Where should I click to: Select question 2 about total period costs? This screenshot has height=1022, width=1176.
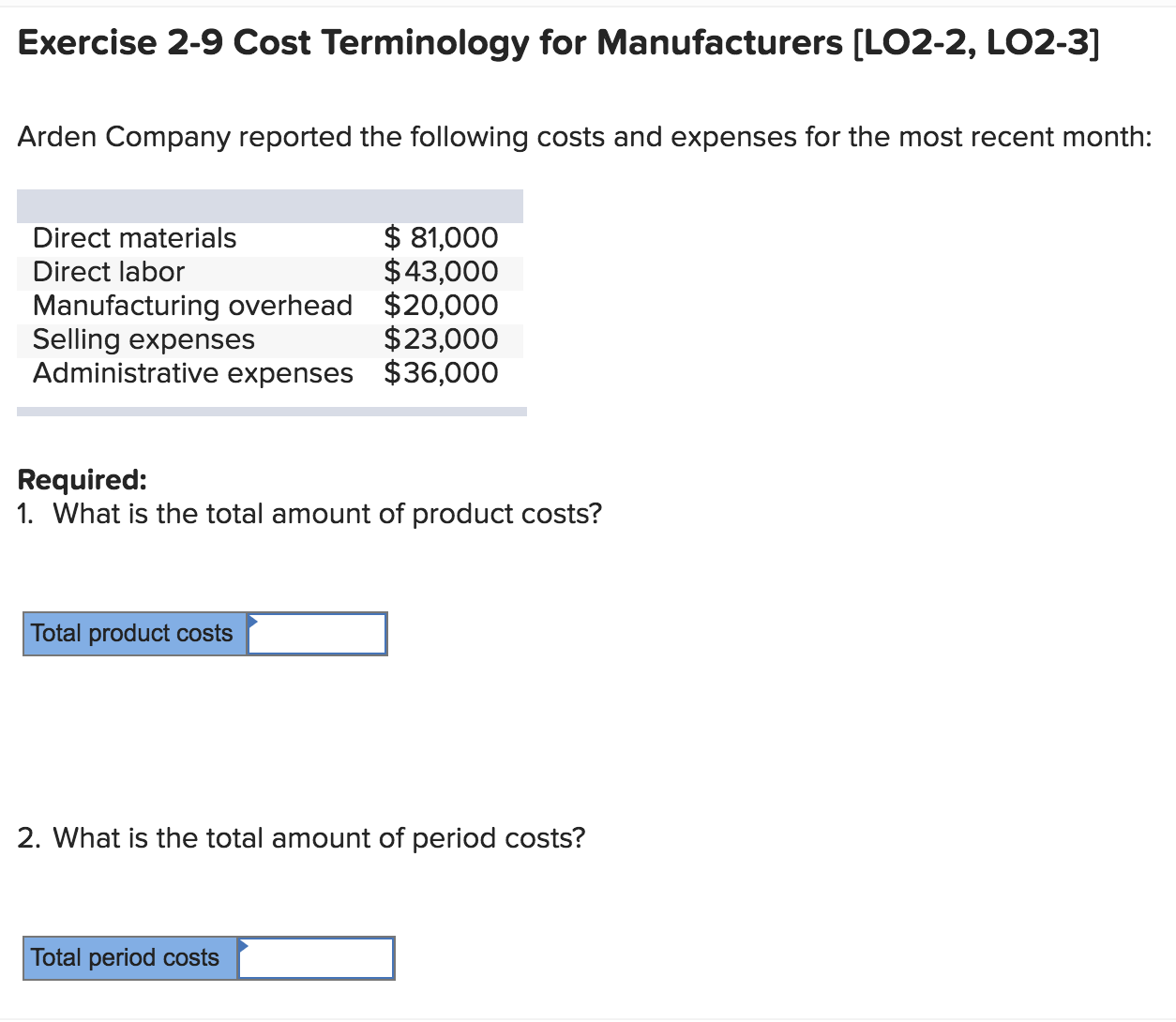coord(301,838)
